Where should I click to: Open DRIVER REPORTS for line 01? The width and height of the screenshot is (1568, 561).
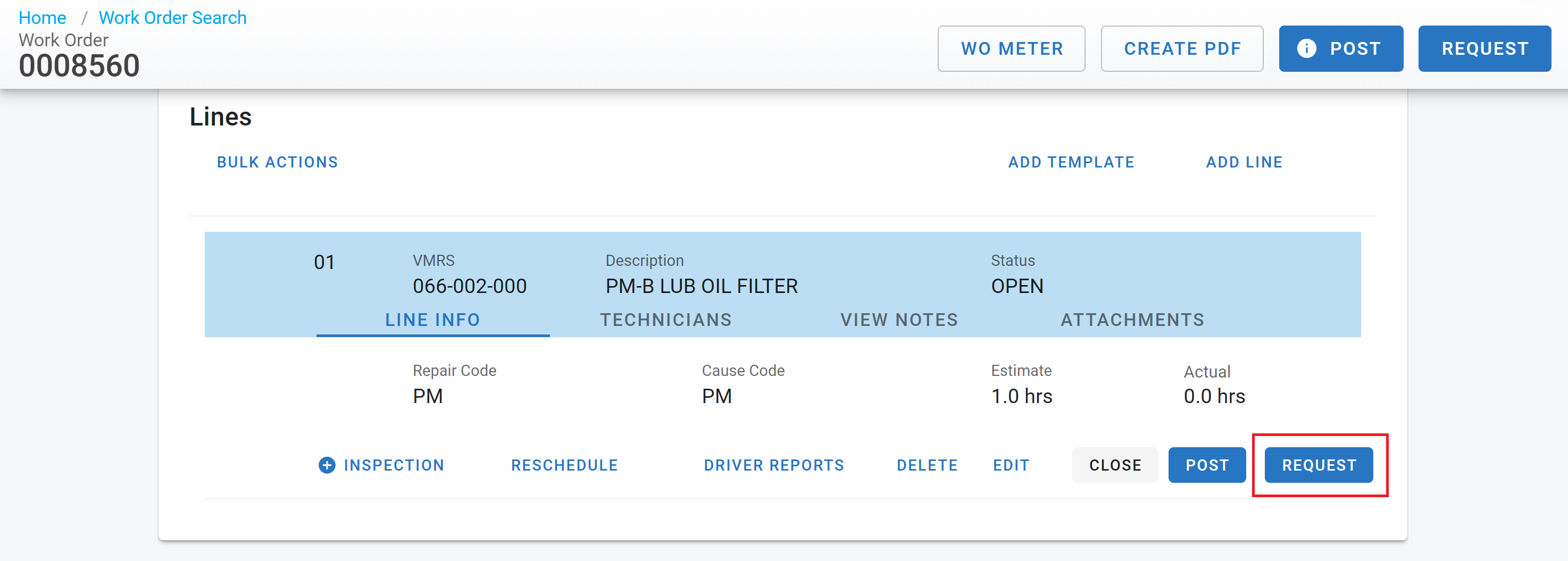pyautogui.click(x=774, y=465)
